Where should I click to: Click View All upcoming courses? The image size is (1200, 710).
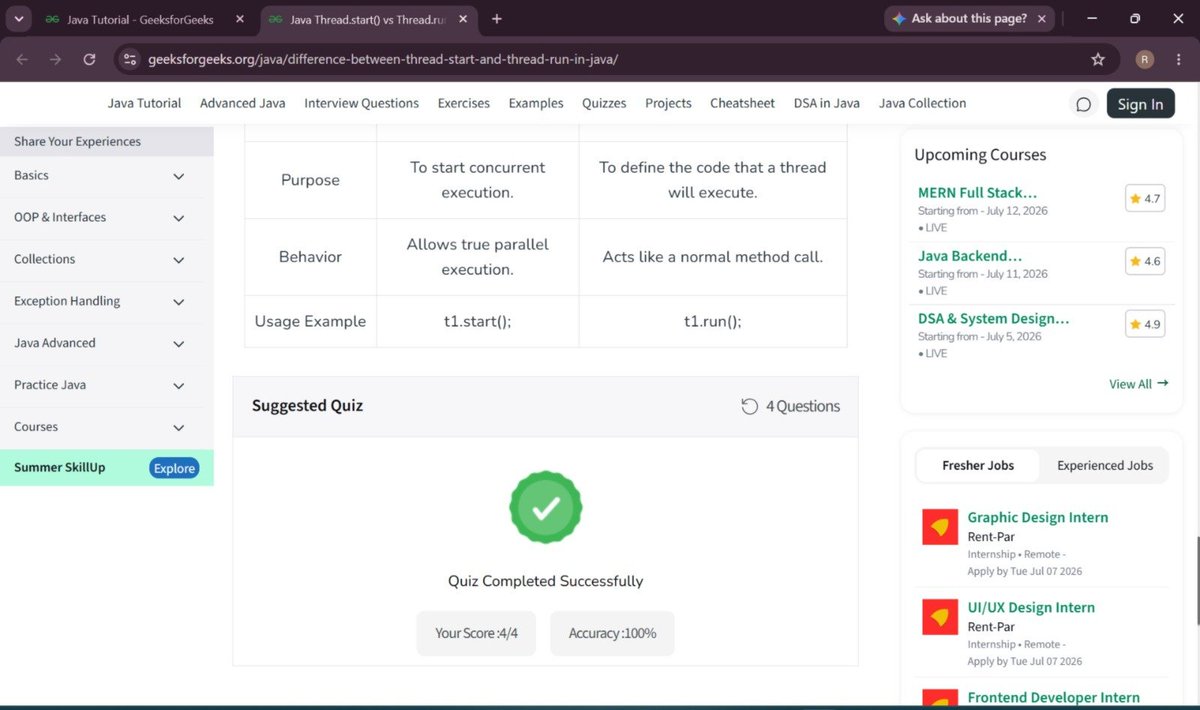click(1139, 384)
